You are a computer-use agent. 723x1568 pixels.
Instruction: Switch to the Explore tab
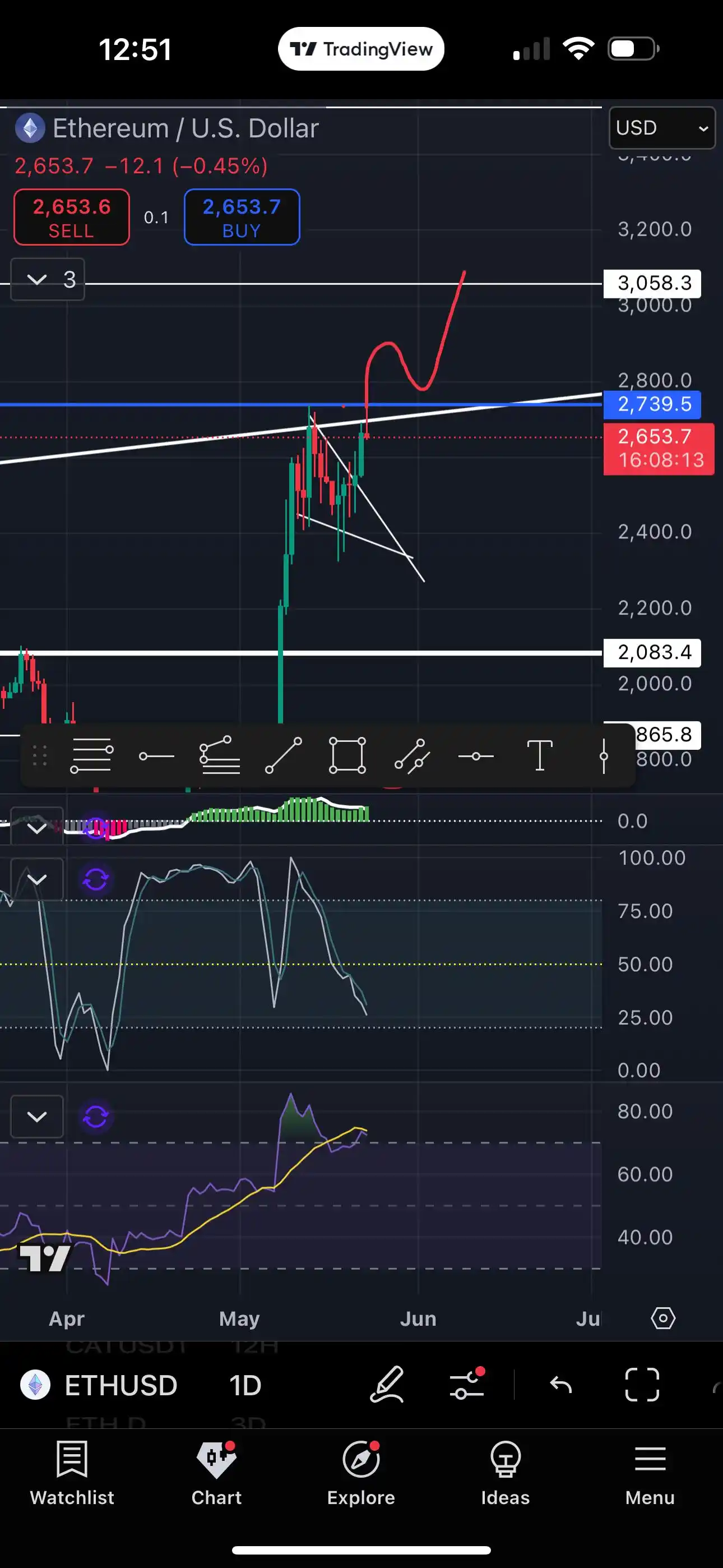(x=361, y=1473)
